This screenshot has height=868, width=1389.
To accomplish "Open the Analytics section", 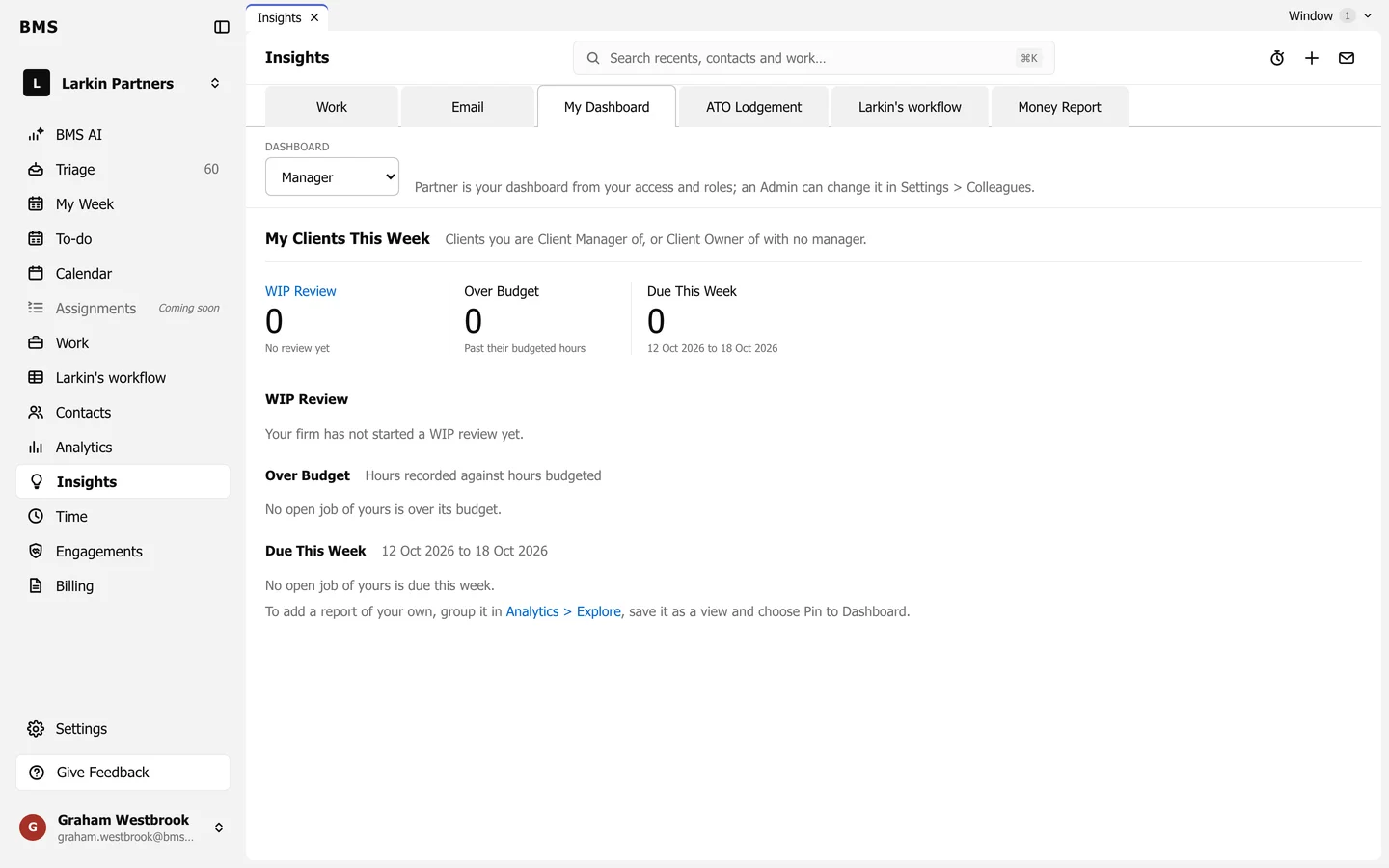I will coord(123,448).
